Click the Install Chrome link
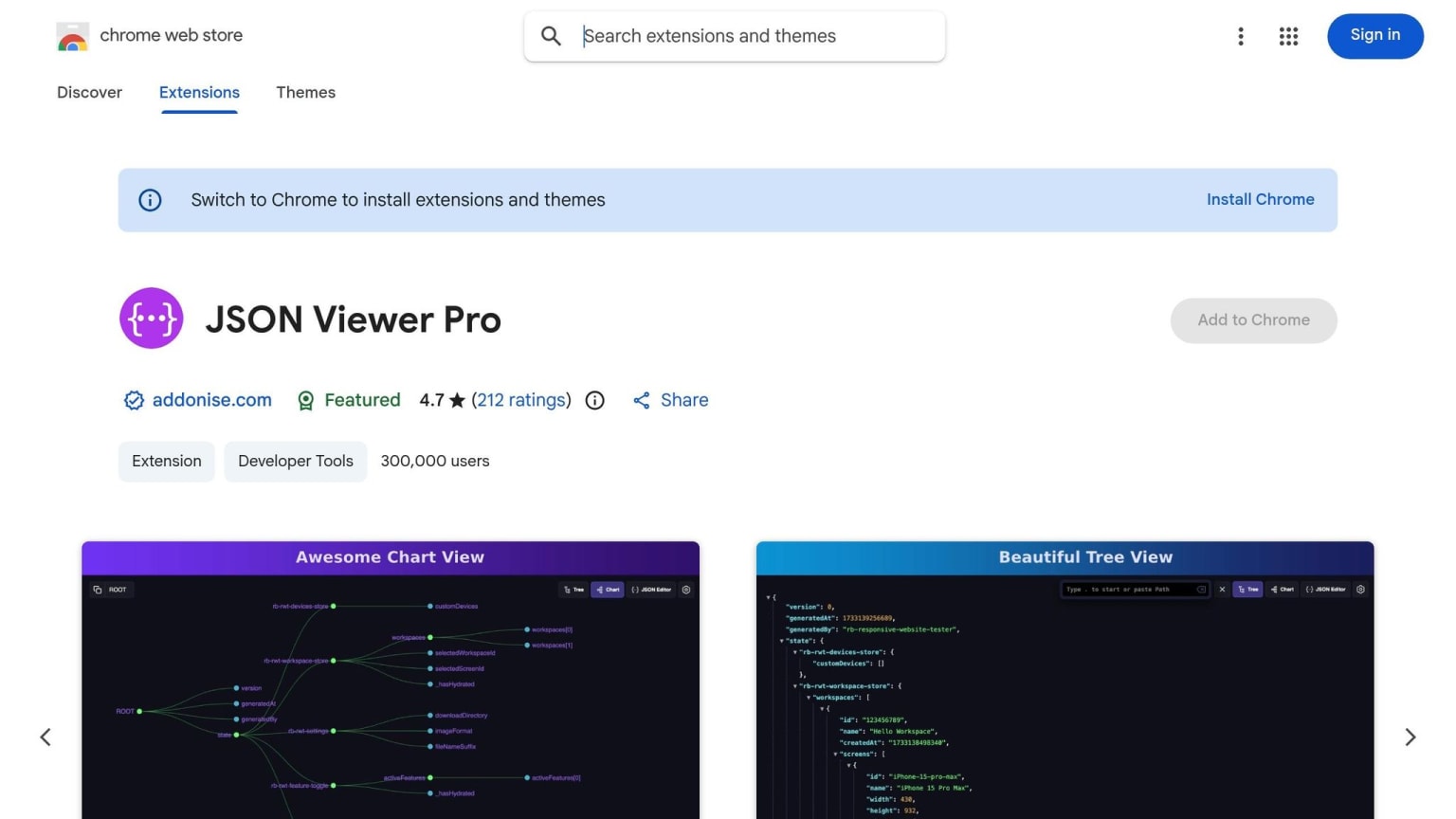Viewport: 1456px width, 819px height. (1260, 199)
